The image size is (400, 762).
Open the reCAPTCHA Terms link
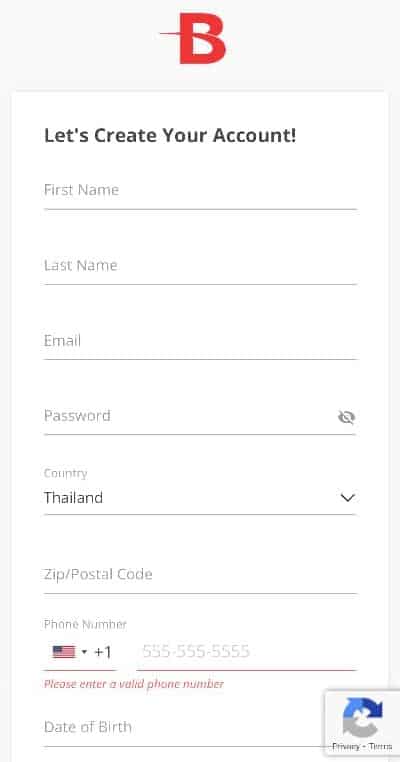380,746
